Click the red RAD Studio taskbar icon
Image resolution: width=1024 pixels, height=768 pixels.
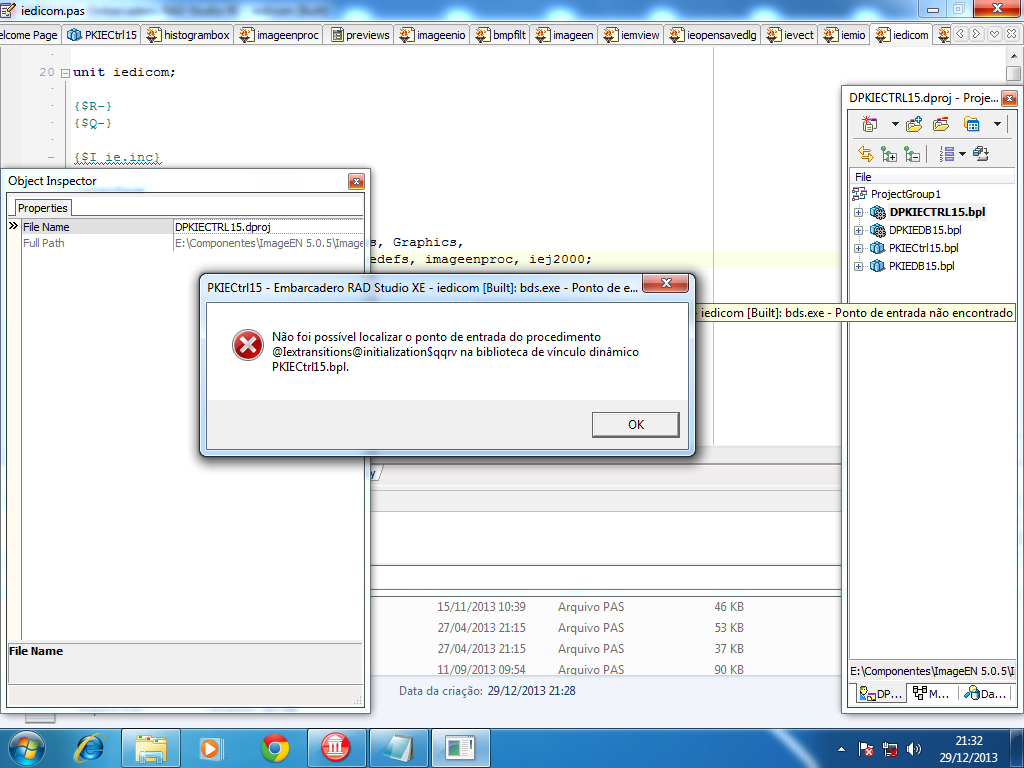point(336,748)
